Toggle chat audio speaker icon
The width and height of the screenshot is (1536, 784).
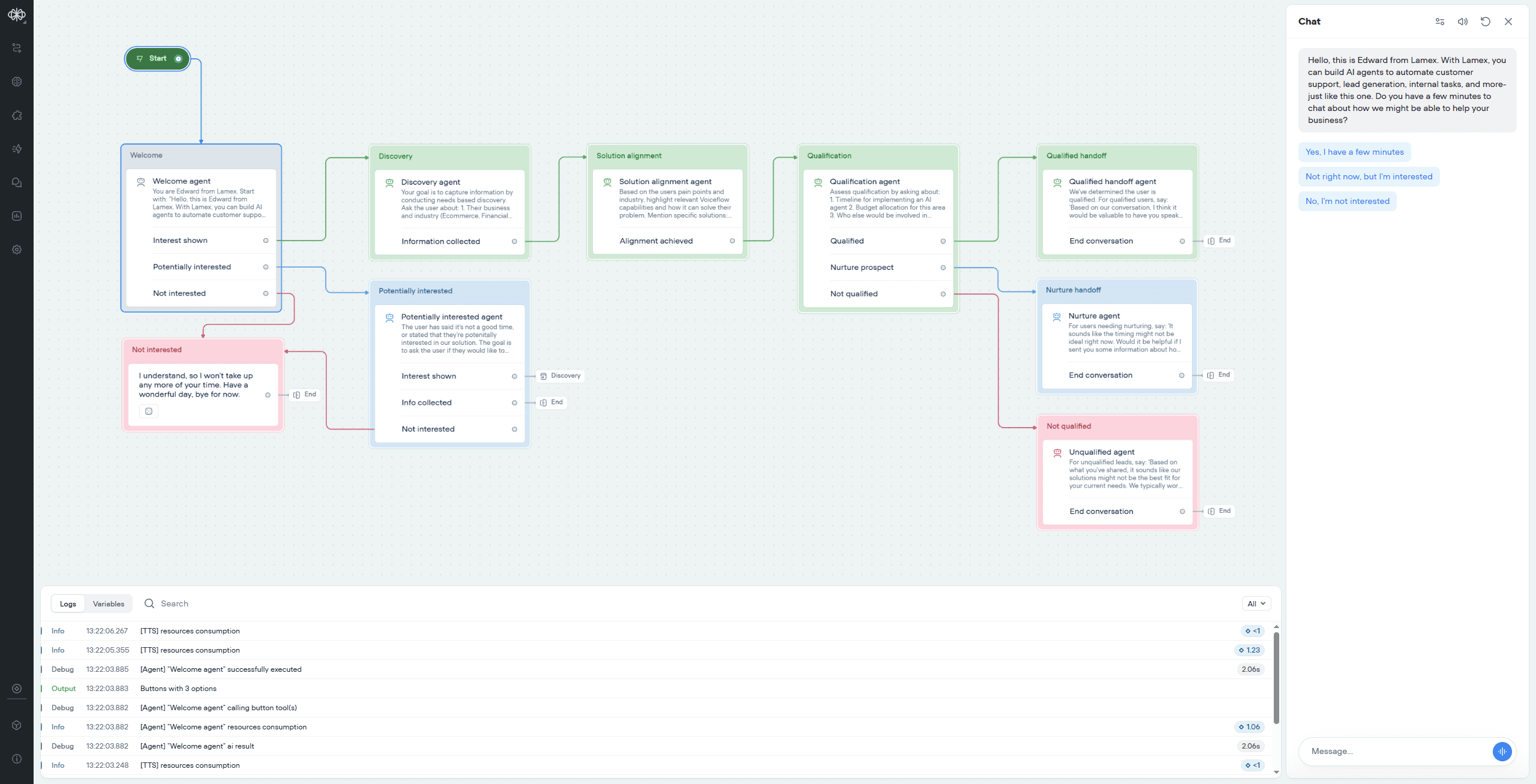coord(1462,22)
